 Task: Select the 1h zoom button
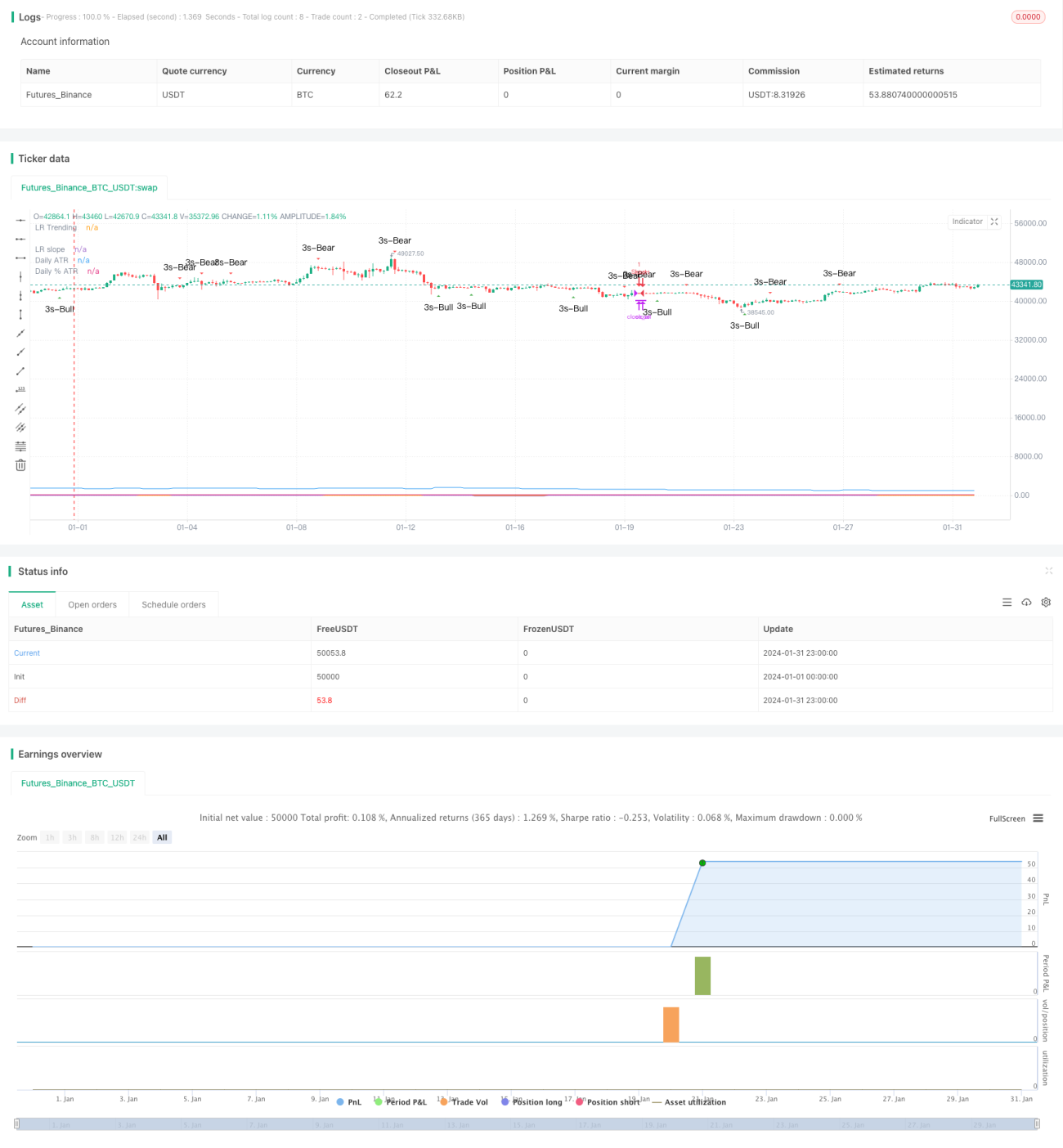(50, 837)
